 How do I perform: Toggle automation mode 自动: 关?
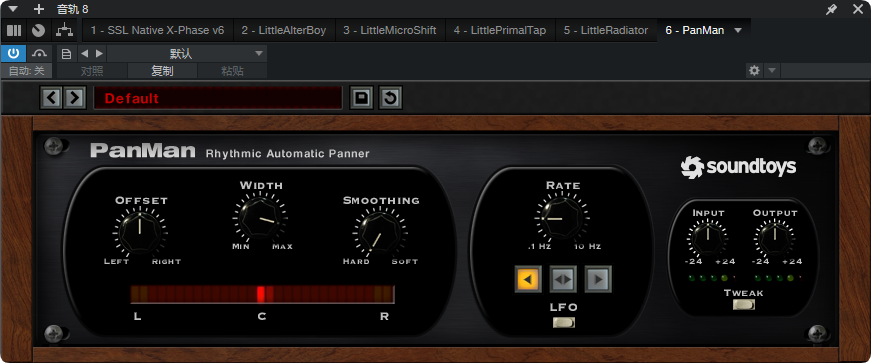(x=26, y=71)
